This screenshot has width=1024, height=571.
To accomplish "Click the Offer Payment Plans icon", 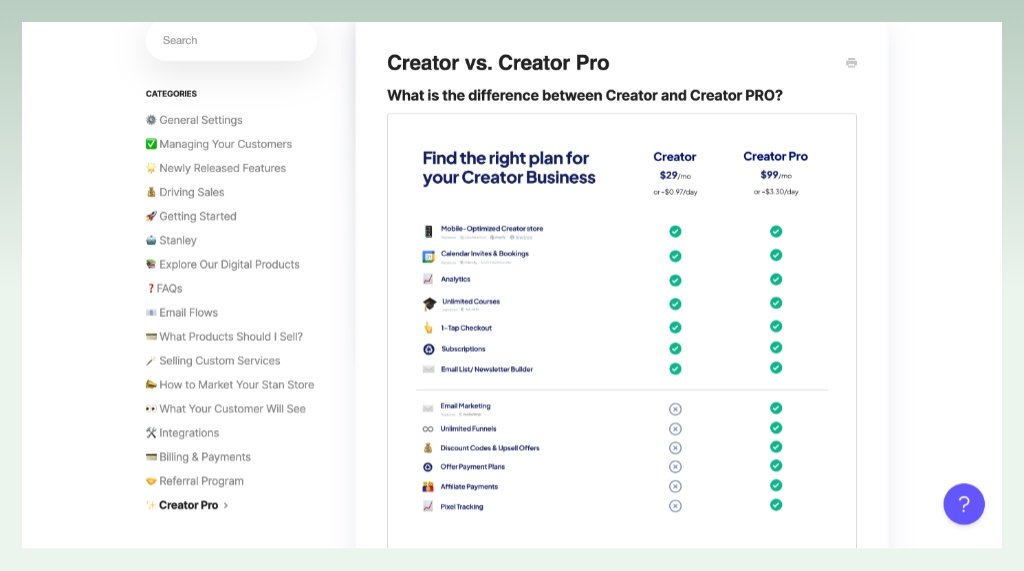I will point(428,467).
